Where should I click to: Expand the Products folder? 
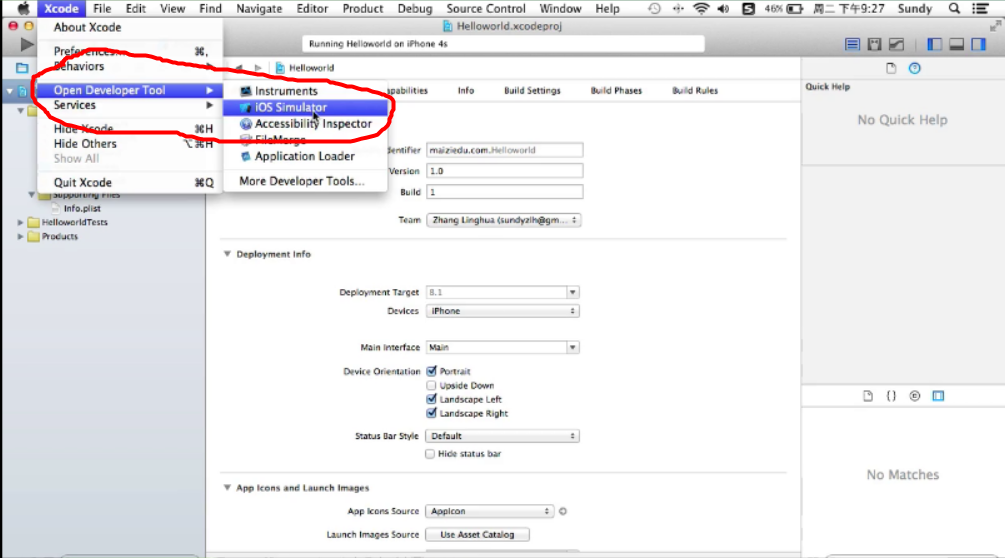point(21,236)
